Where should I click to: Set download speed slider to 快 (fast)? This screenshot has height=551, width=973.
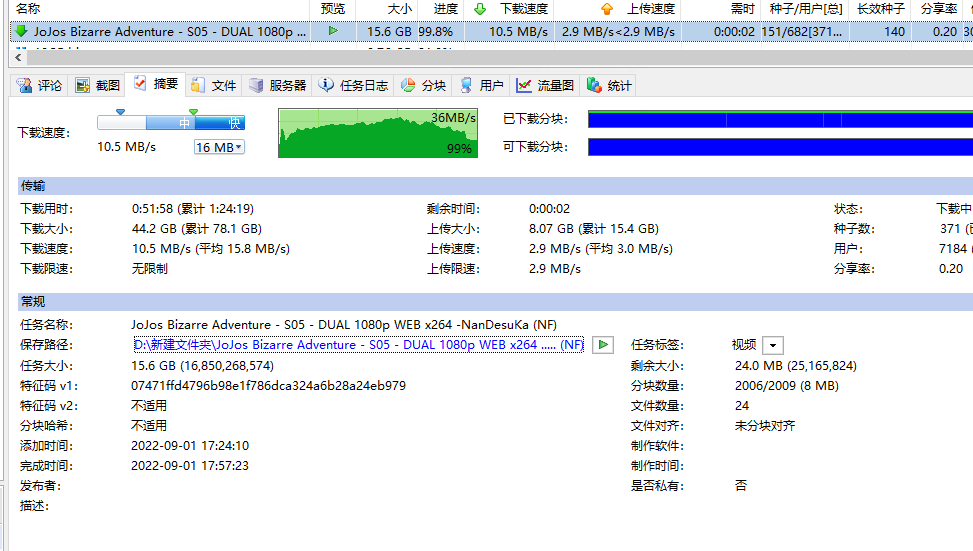233,123
